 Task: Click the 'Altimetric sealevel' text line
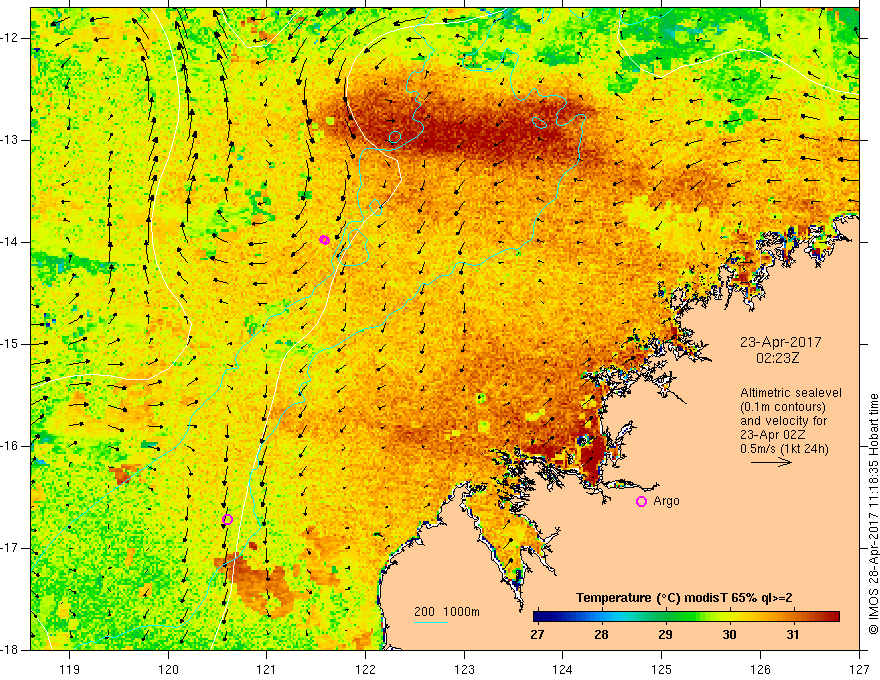[791, 393]
